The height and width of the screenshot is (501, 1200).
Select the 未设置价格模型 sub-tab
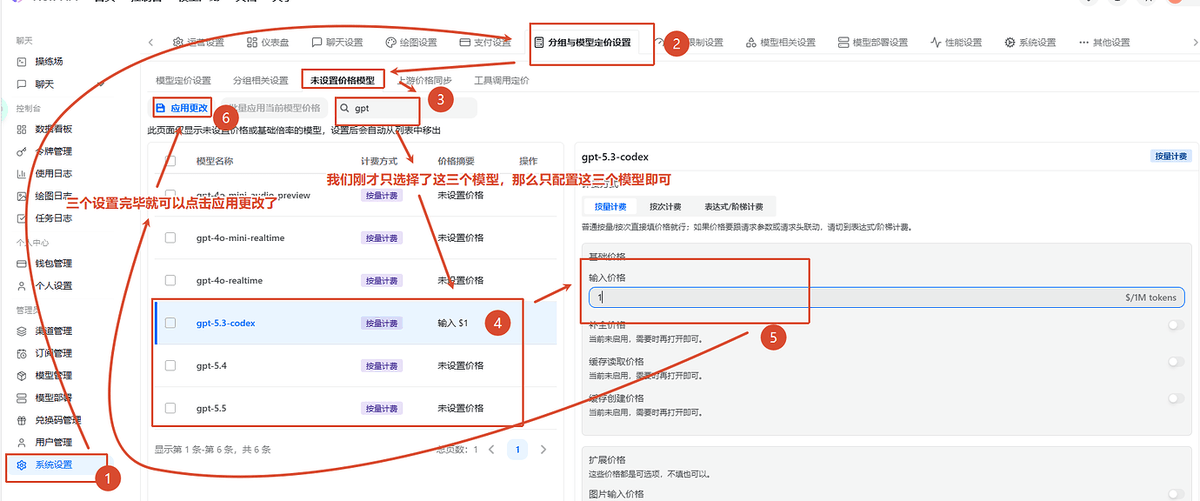[x=343, y=80]
